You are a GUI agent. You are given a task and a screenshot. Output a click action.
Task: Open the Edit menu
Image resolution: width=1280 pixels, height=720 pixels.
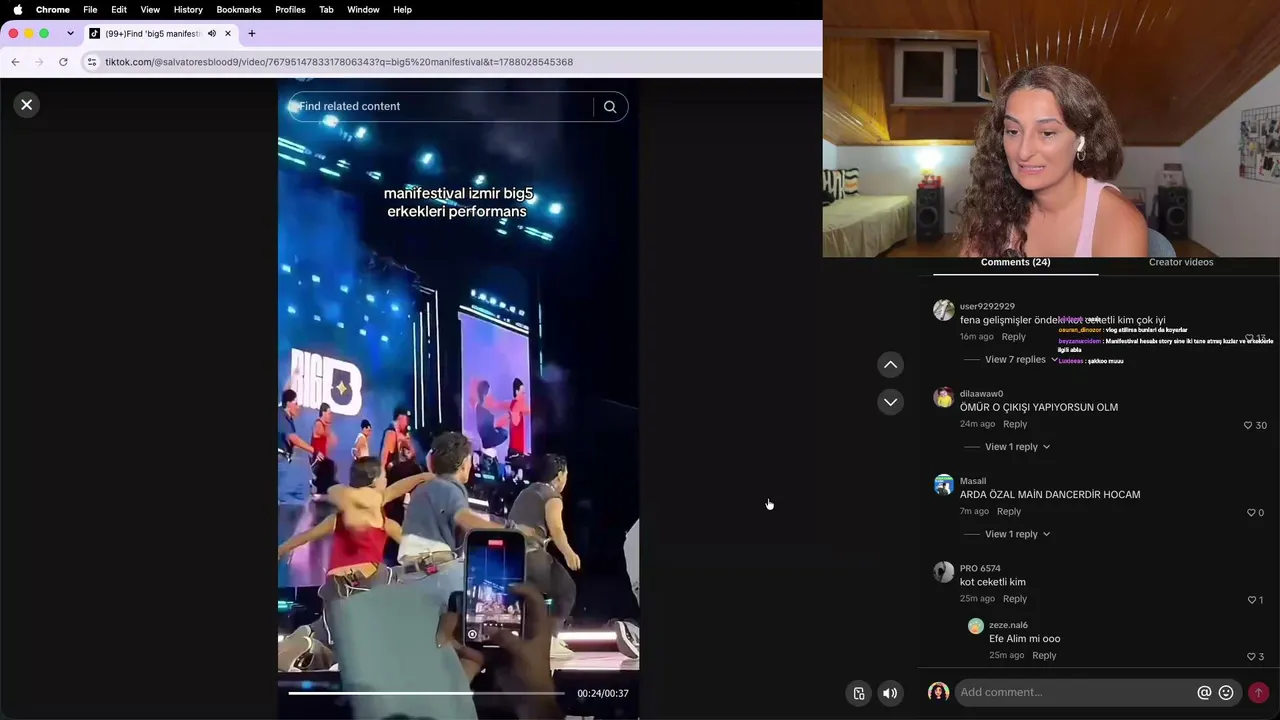[x=119, y=9]
